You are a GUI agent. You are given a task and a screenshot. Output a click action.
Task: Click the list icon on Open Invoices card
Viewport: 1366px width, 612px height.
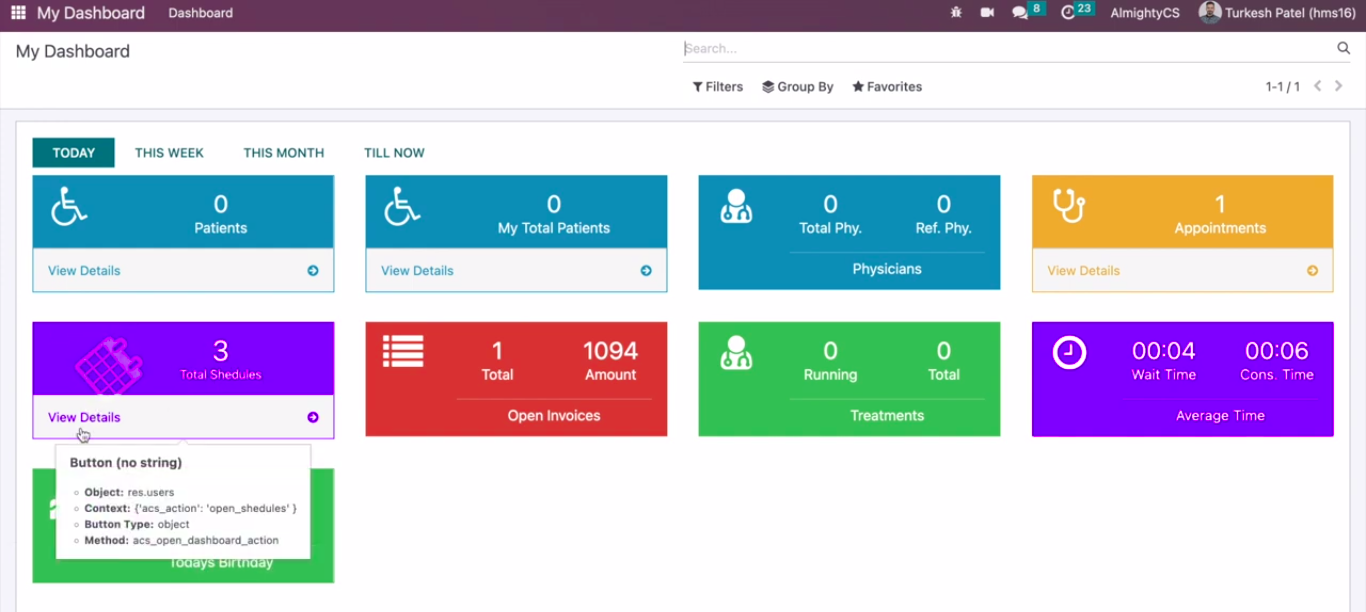[403, 351]
